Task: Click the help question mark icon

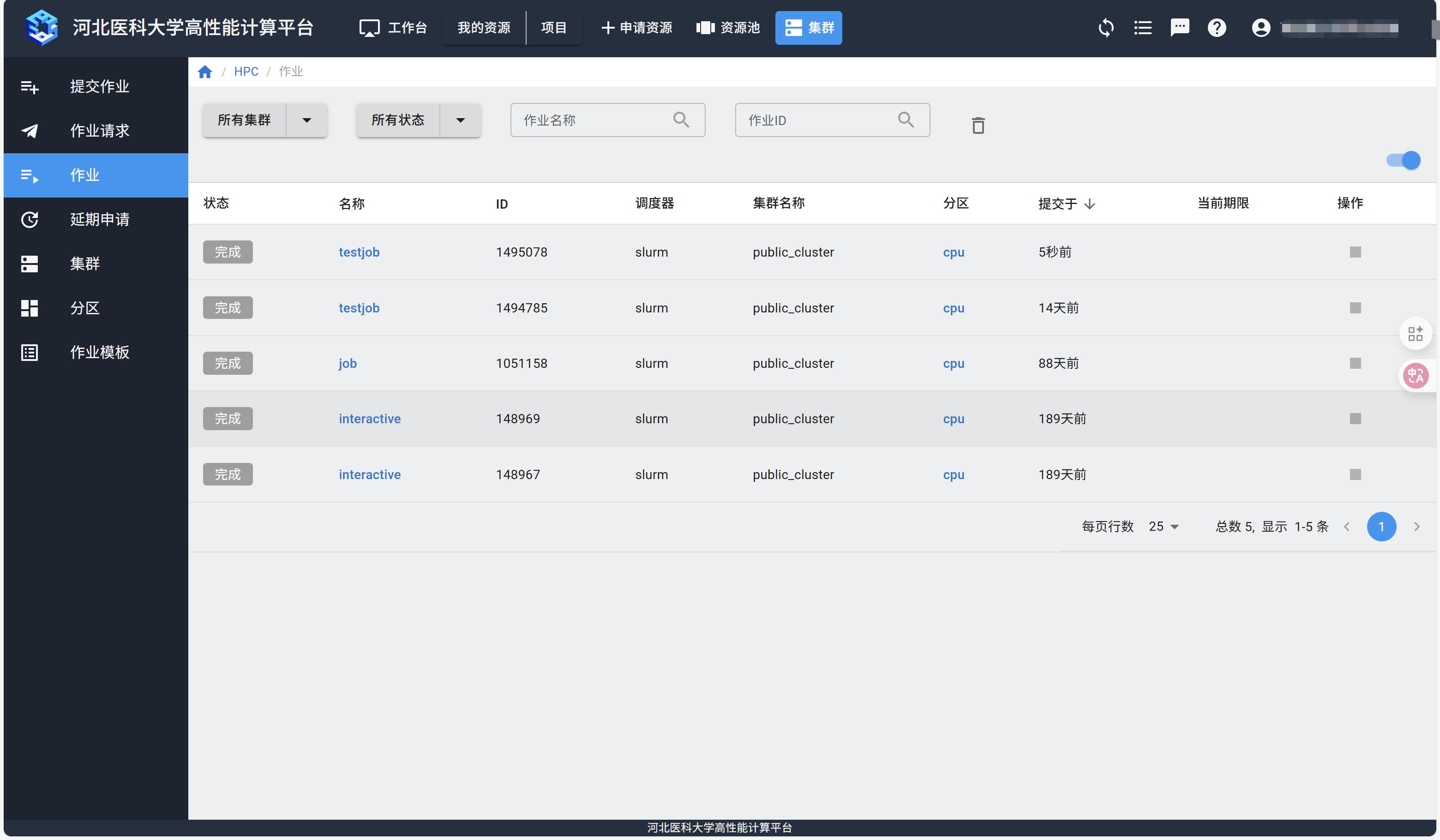Action: coord(1217,27)
